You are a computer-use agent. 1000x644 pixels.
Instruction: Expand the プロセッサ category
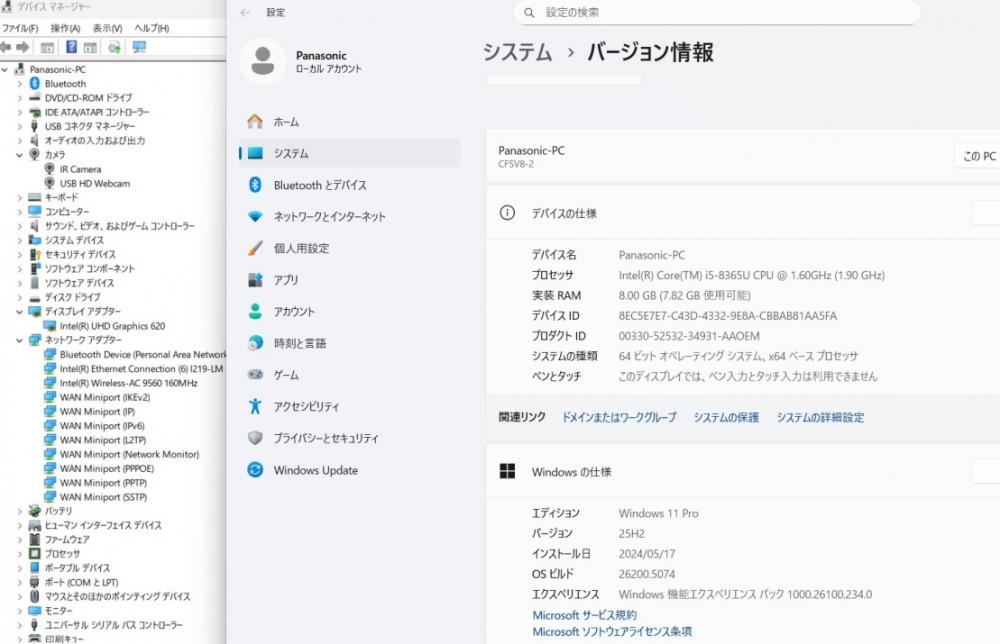(20, 553)
